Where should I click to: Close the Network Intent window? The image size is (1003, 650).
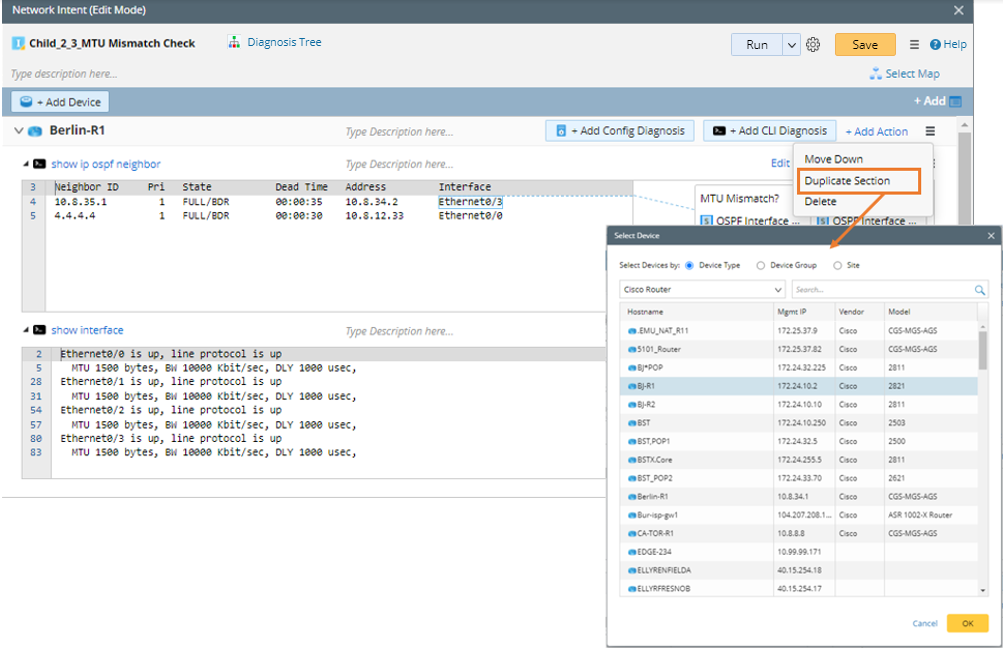pyautogui.click(x=958, y=10)
